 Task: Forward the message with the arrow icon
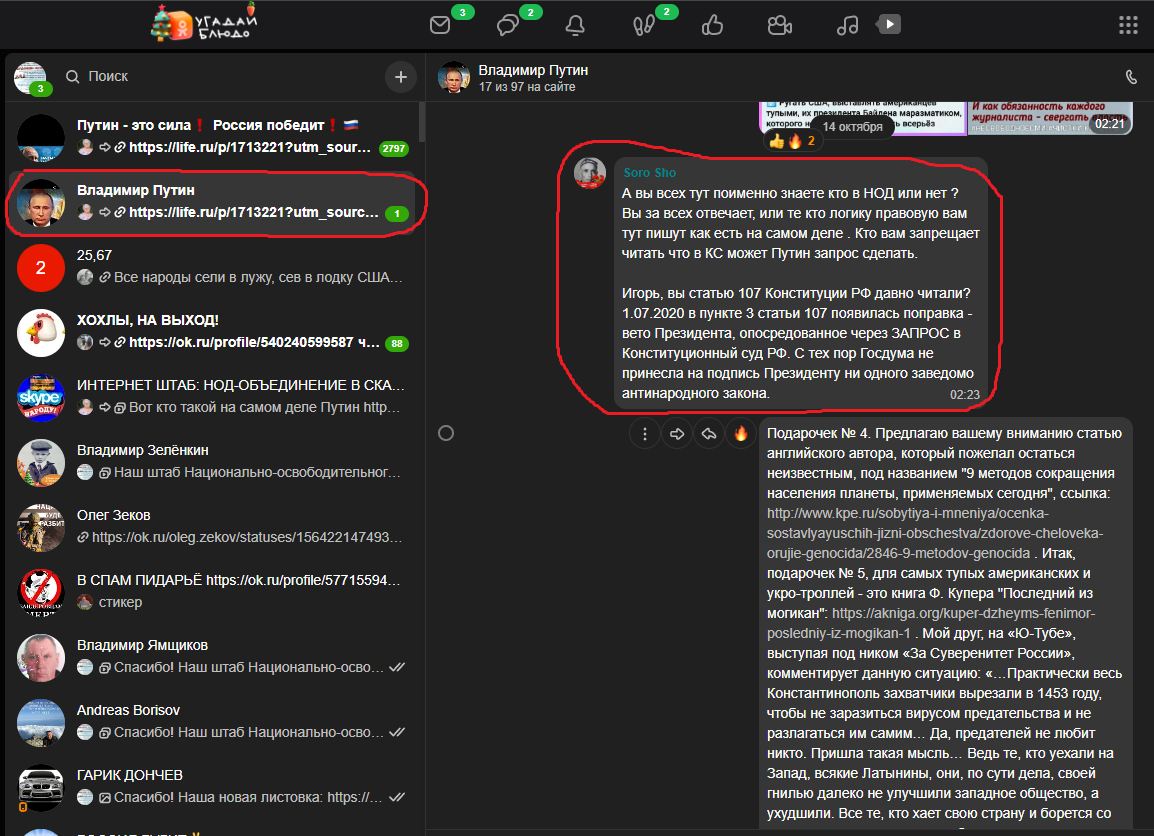pos(676,434)
